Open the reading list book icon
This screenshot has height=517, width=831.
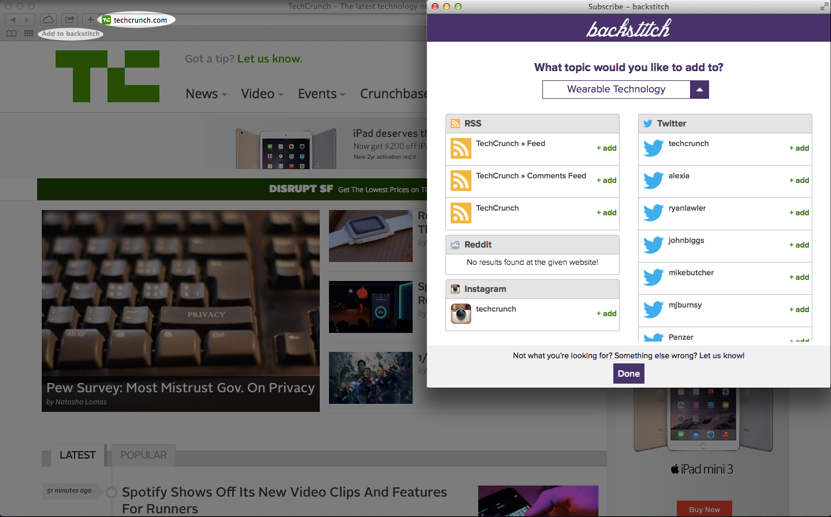coord(12,33)
